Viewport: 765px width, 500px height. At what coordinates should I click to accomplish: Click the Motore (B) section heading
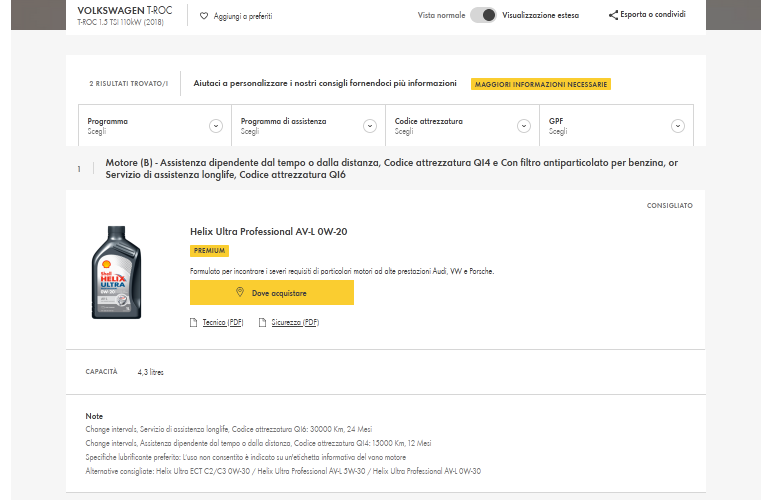[x=391, y=168]
